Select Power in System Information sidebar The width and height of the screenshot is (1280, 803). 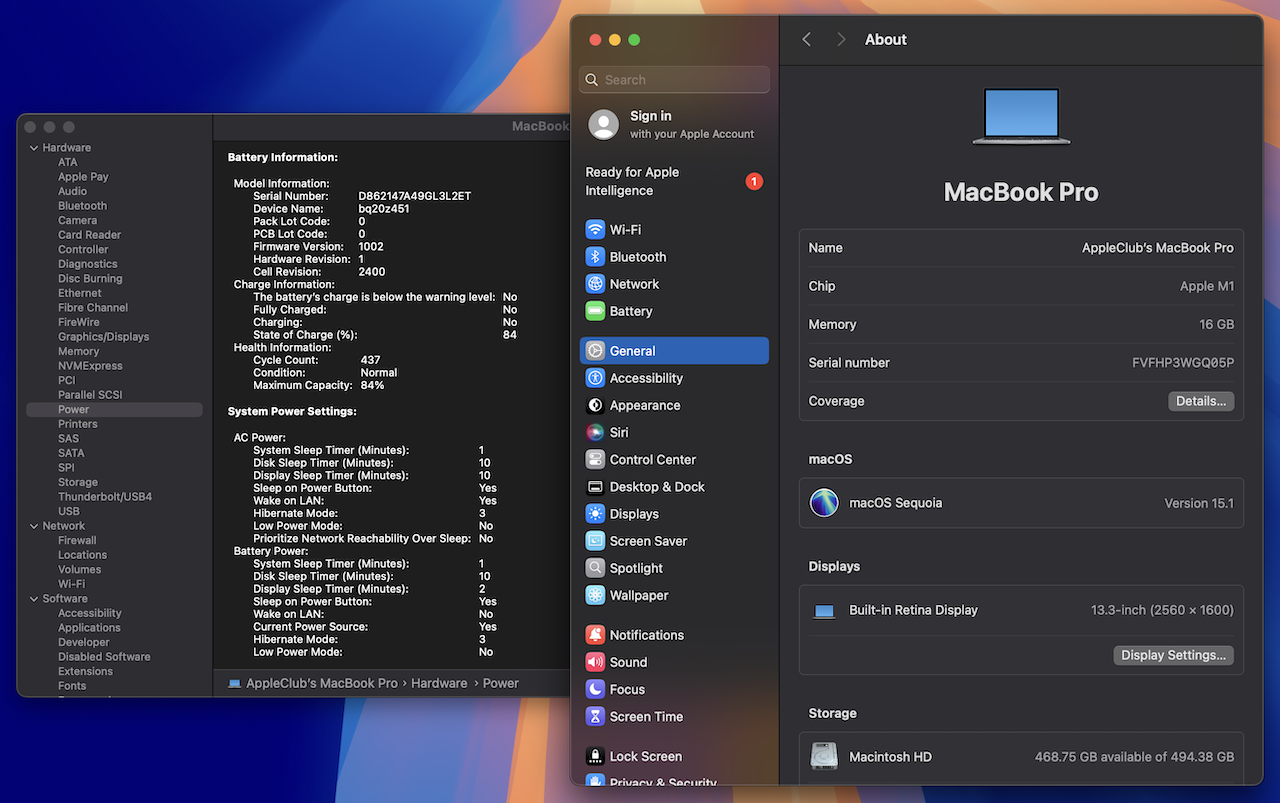114,410
